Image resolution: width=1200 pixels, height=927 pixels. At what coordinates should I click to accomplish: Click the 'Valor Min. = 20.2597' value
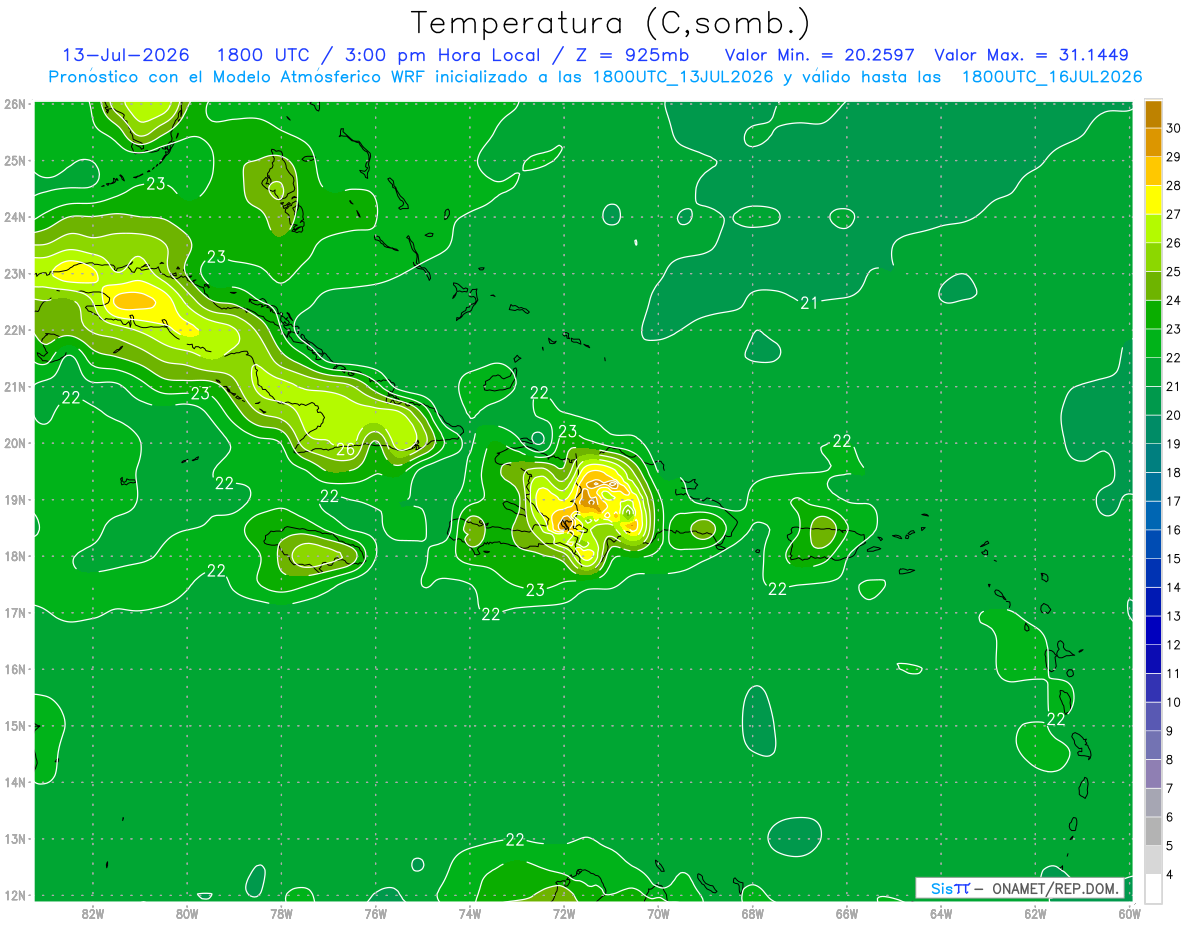click(821, 55)
